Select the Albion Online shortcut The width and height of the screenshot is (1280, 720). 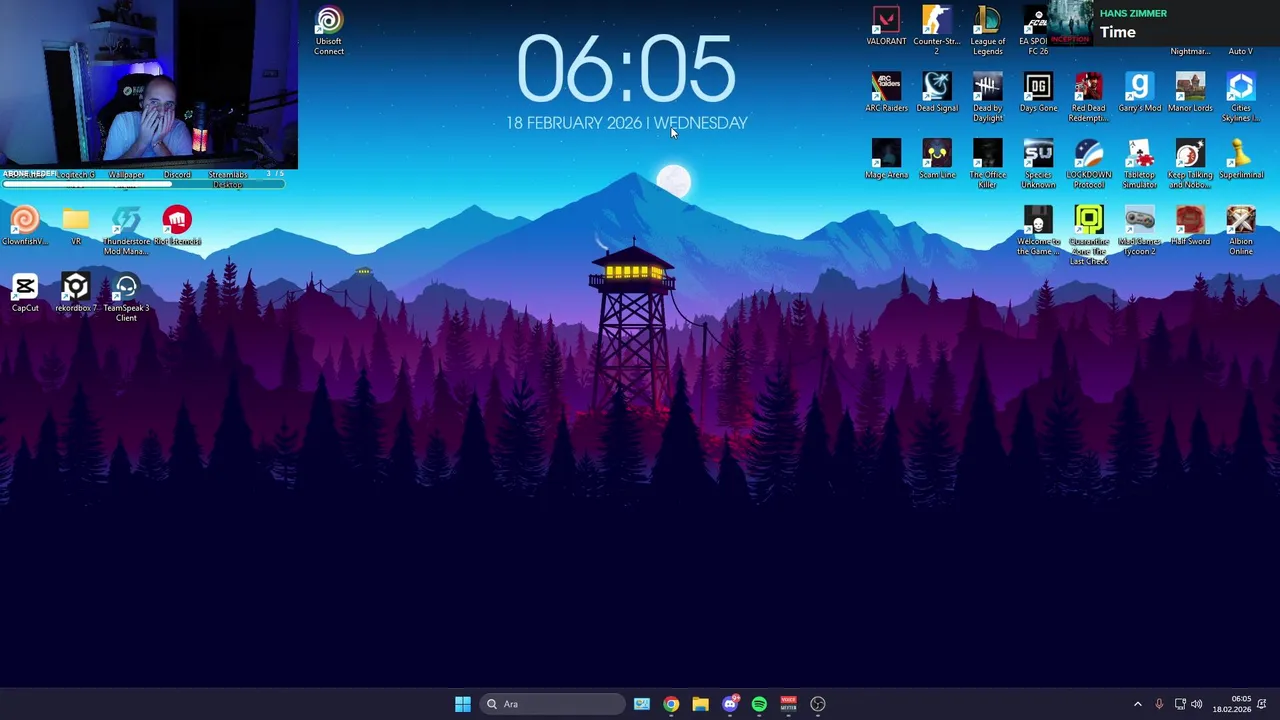[1241, 231]
